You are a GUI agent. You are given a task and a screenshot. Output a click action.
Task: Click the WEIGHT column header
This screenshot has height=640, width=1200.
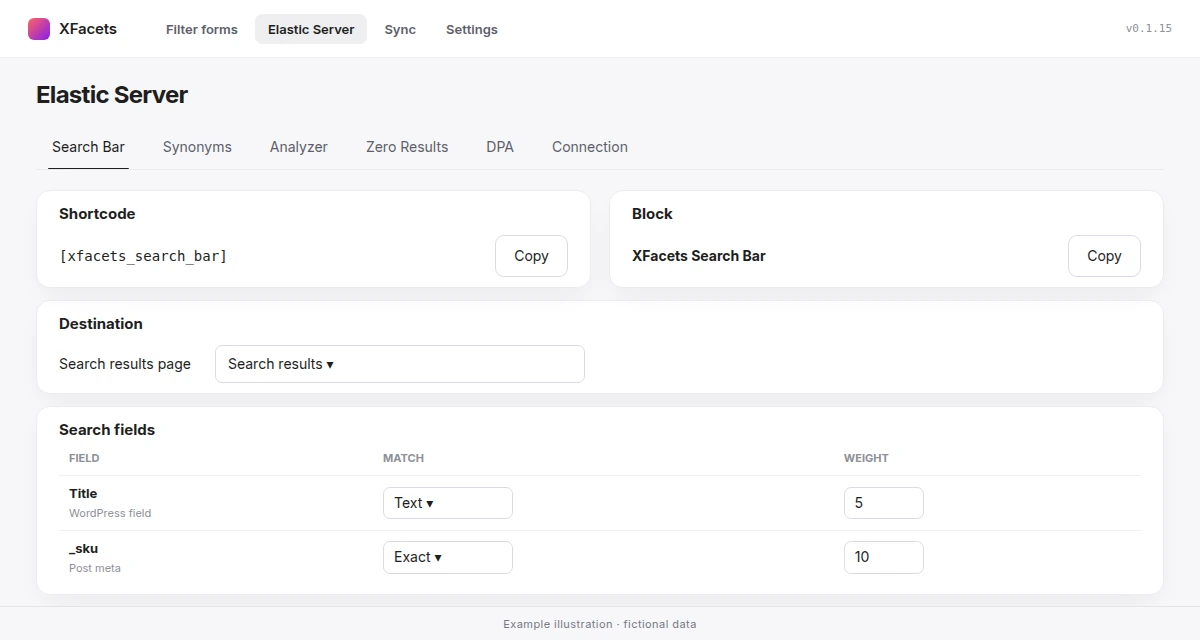click(866, 458)
